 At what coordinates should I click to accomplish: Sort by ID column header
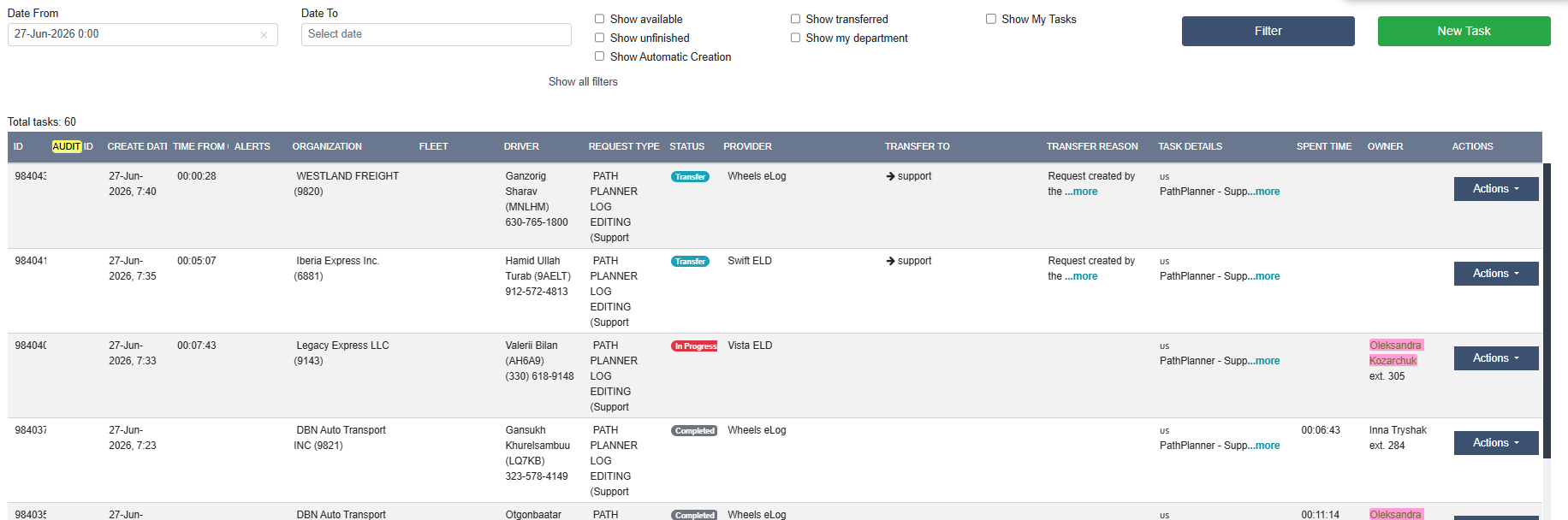tap(18, 147)
